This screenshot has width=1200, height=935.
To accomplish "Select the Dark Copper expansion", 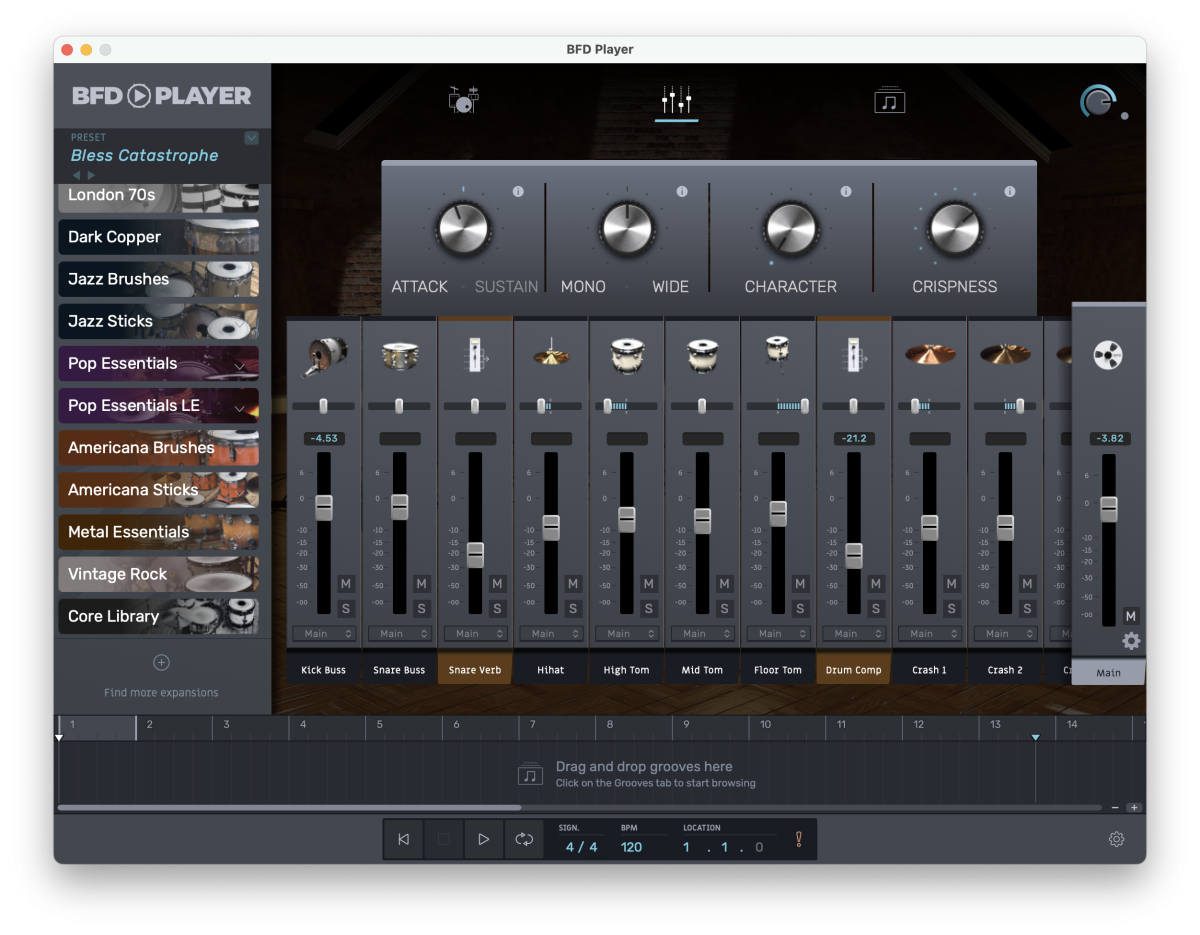I will click(158, 237).
